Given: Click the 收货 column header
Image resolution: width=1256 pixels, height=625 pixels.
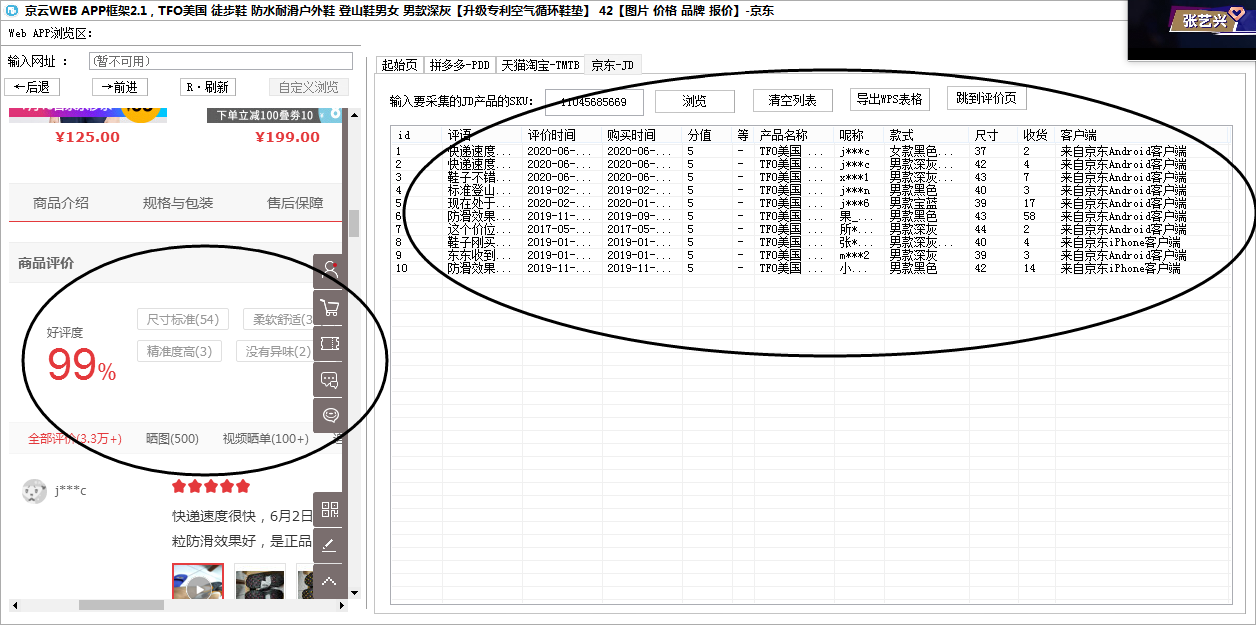Looking at the screenshot, I should (1037, 135).
